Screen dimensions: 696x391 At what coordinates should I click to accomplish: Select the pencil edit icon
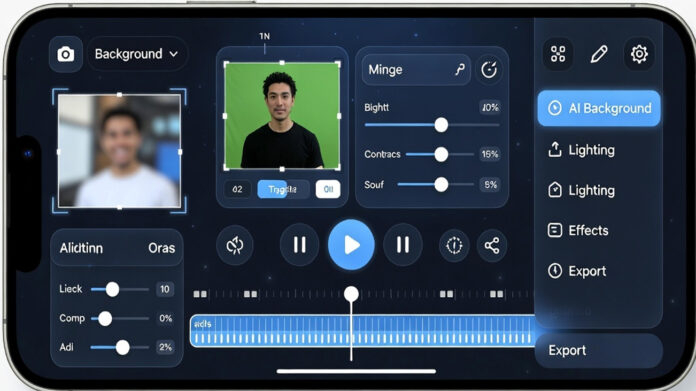click(598, 54)
